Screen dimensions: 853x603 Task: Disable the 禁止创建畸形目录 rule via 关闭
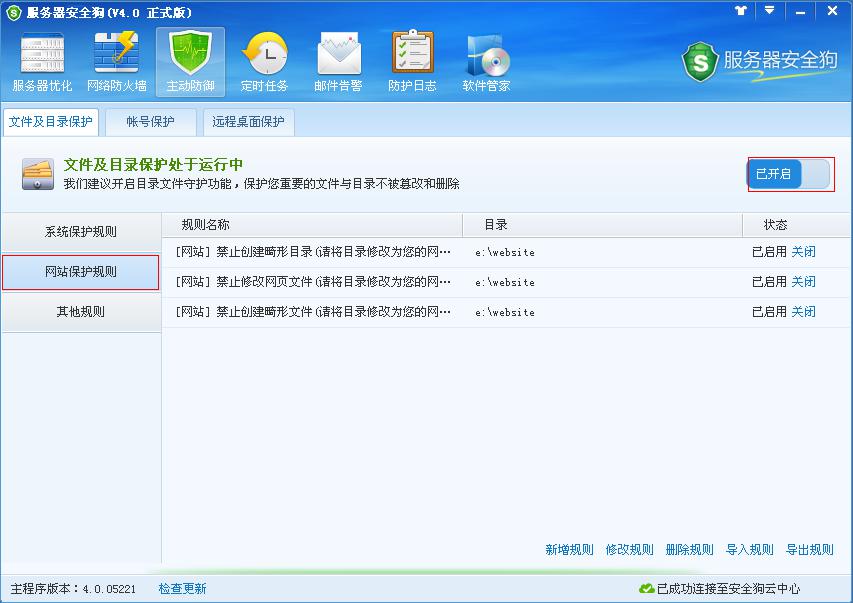[804, 252]
